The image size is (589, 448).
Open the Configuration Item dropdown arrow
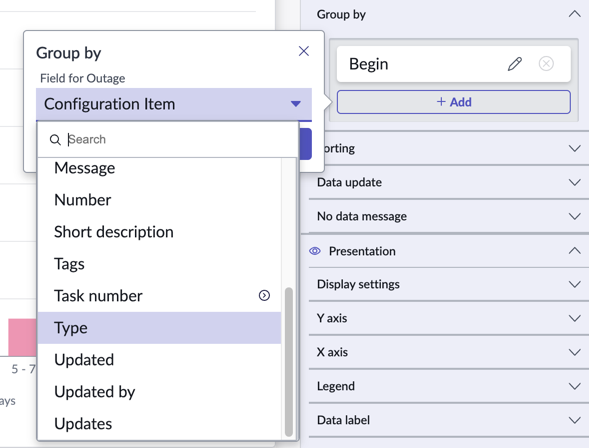coord(296,104)
